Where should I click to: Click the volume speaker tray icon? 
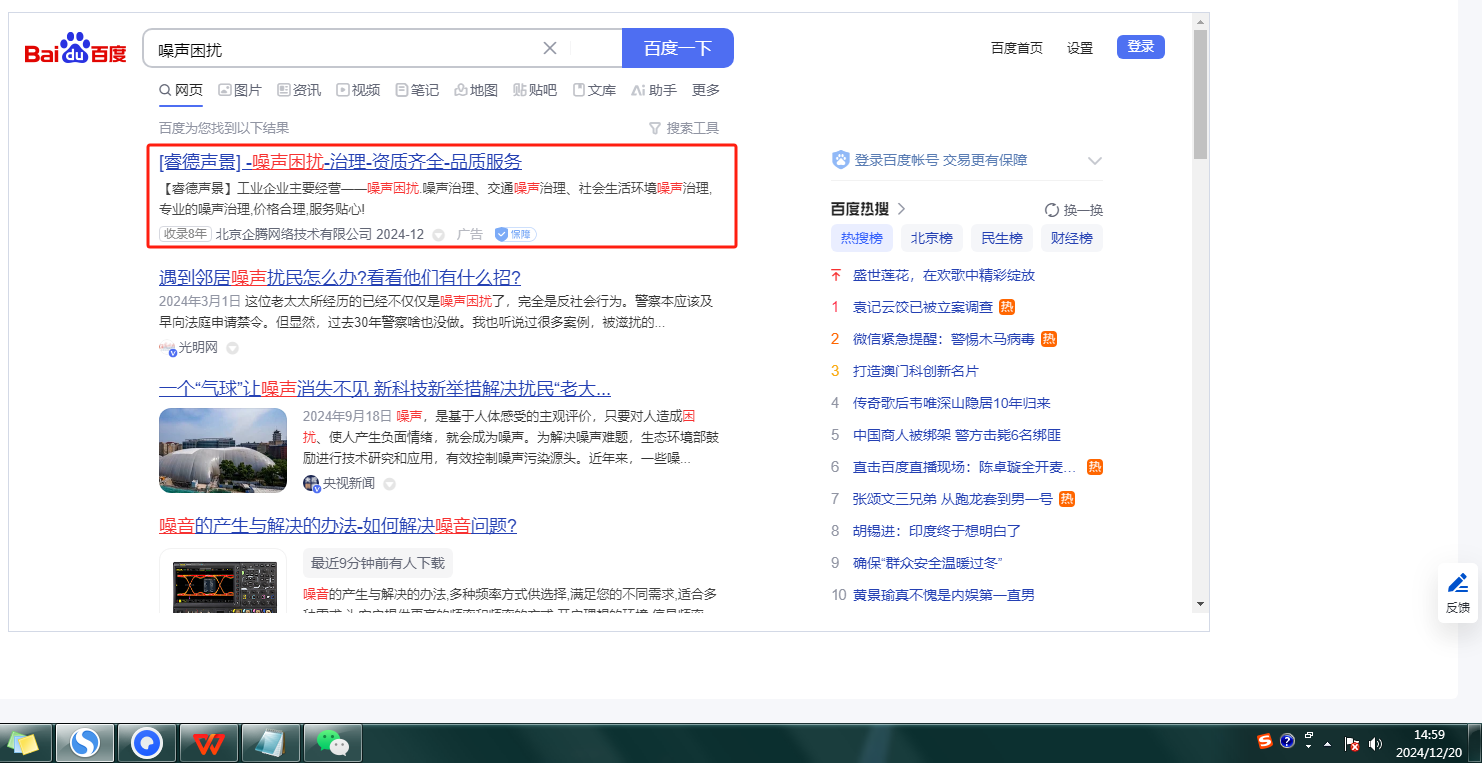[1375, 744]
